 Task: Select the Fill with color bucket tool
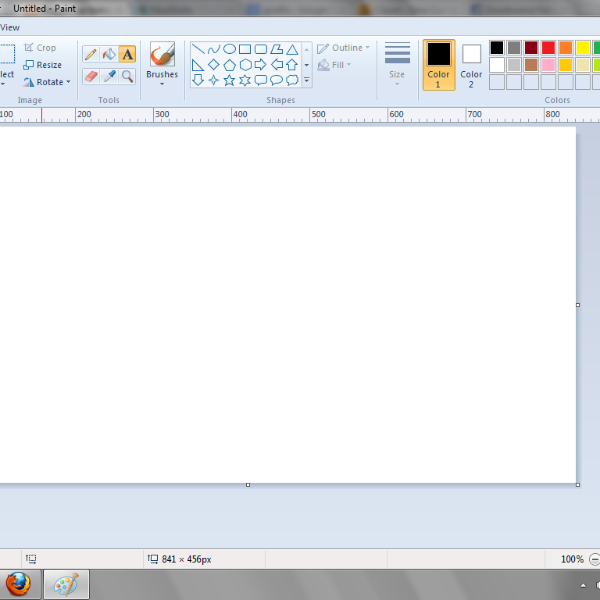click(109, 54)
